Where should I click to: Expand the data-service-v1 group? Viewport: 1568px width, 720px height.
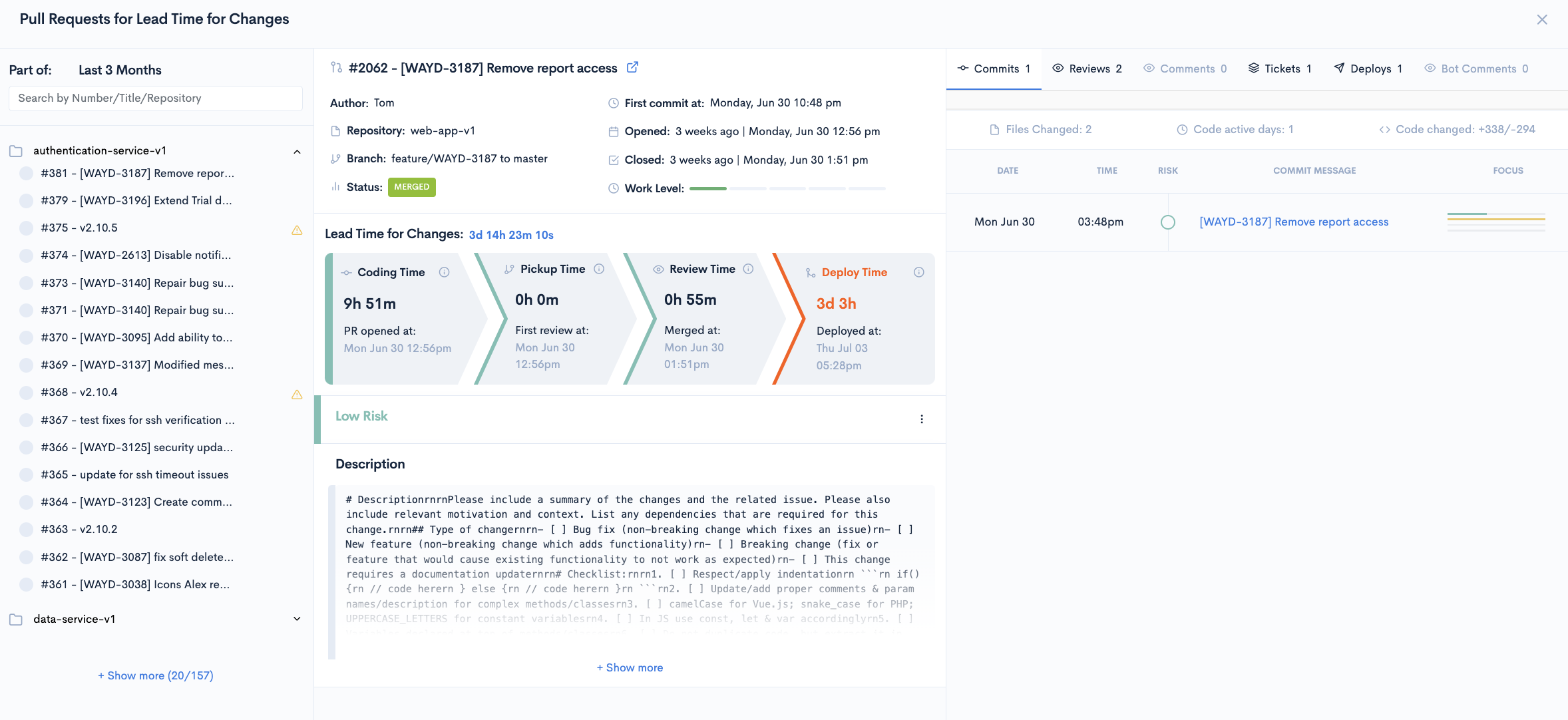297,619
